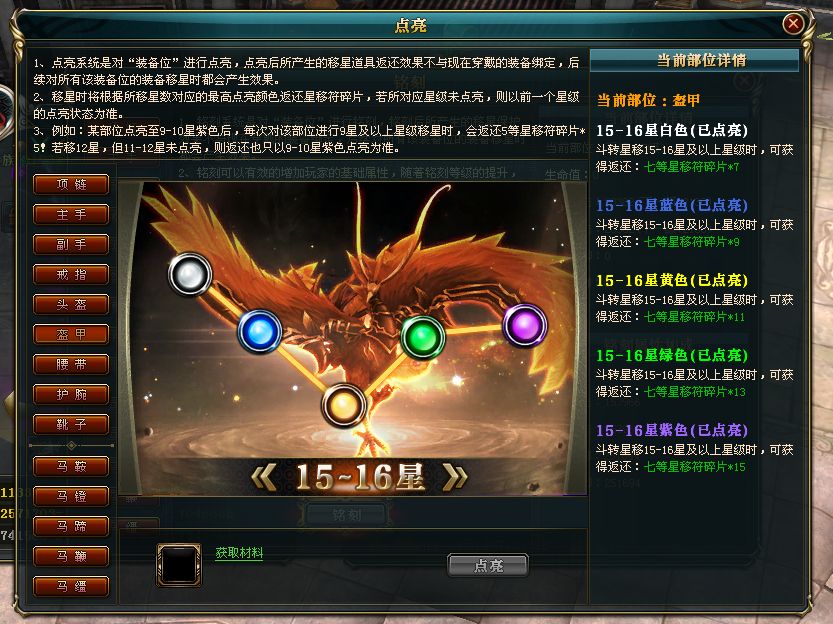
Task: Go to next star tier arrow
Action: [455, 476]
